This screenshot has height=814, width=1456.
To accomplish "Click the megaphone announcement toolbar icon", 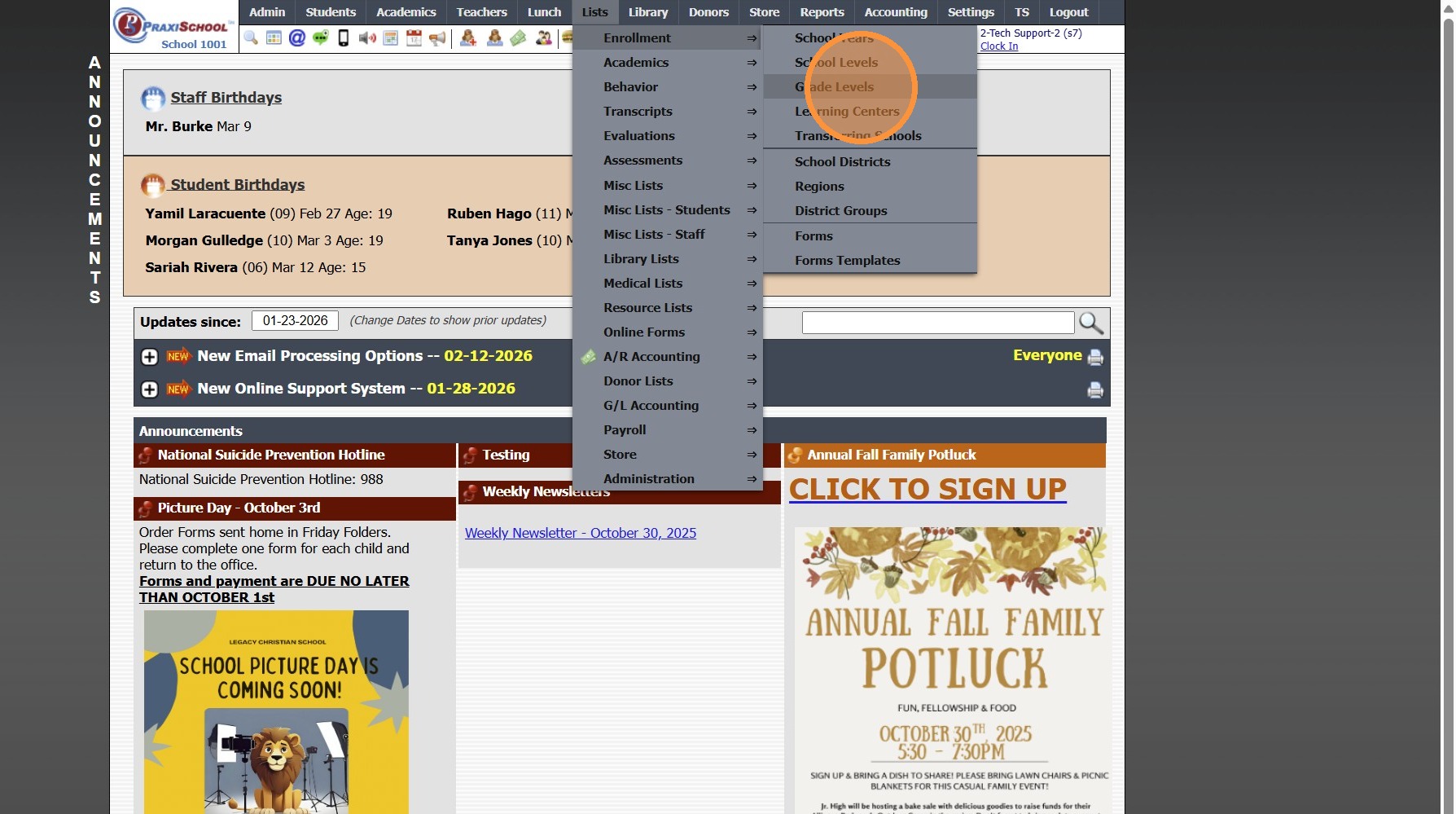I will click(x=437, y=37).
